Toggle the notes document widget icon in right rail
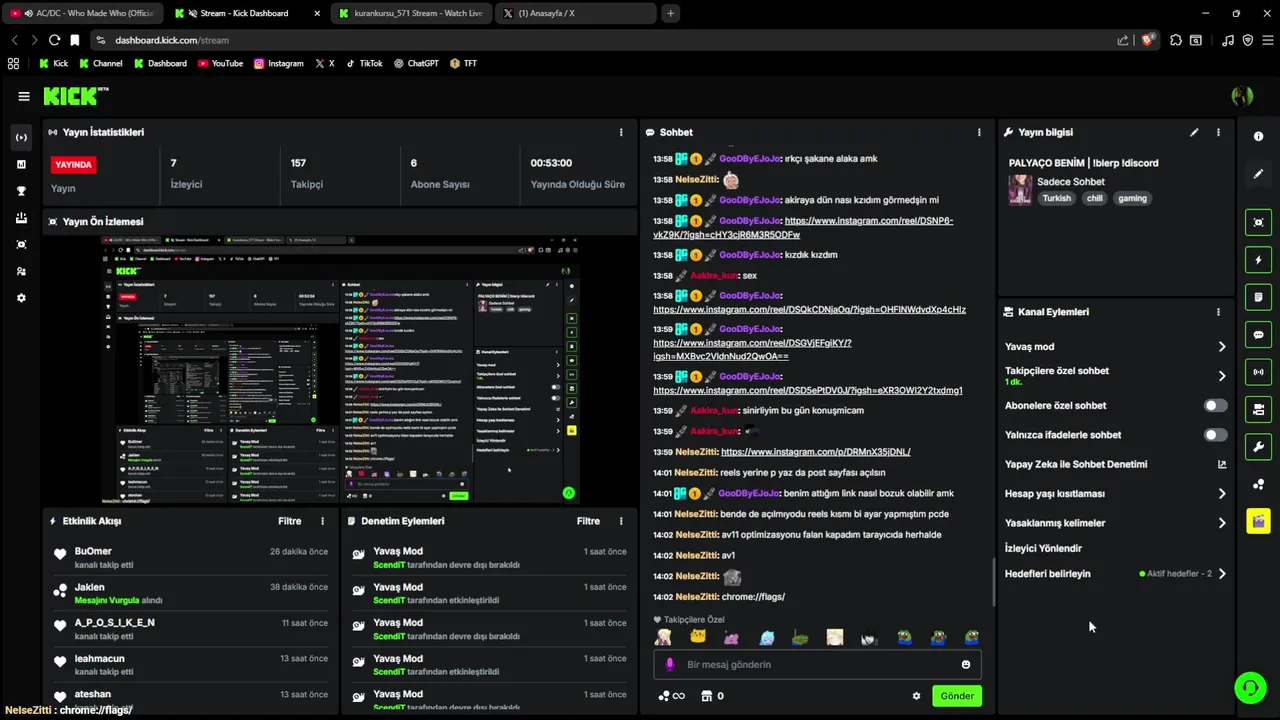1280x720 pixels. coord(1258,297)
